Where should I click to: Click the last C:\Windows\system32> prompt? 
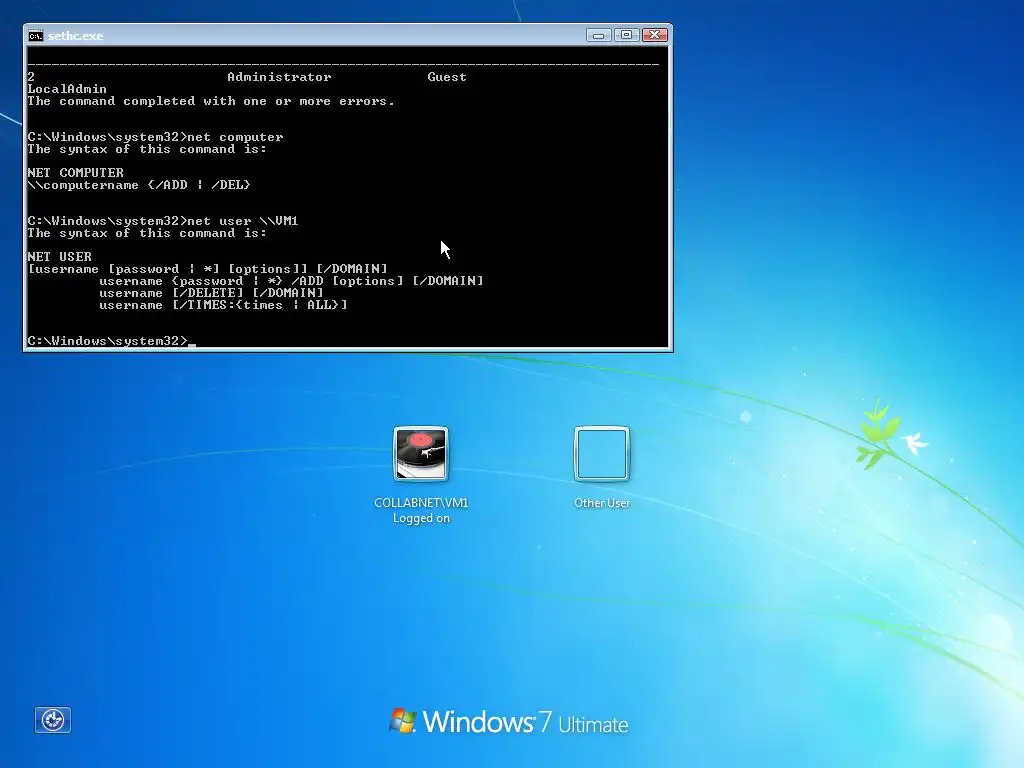(108, 341)
